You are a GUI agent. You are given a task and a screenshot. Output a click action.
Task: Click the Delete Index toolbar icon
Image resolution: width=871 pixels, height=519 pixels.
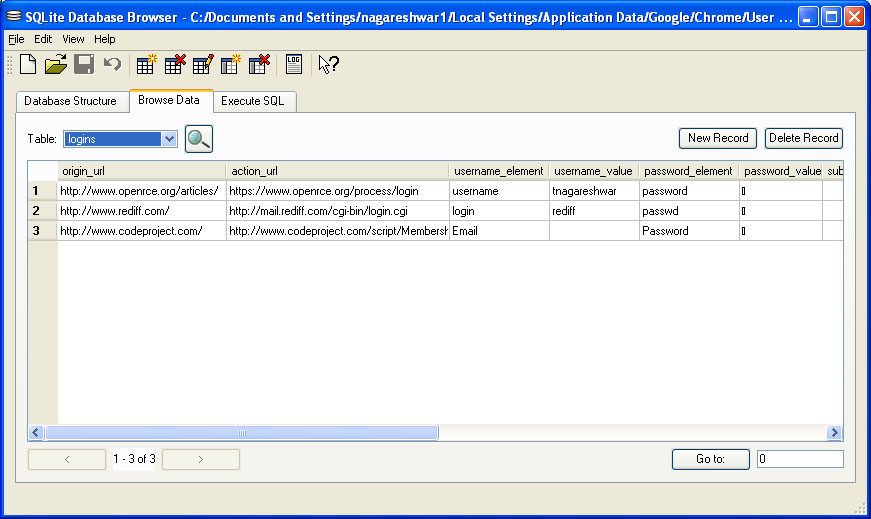point(259,64)
